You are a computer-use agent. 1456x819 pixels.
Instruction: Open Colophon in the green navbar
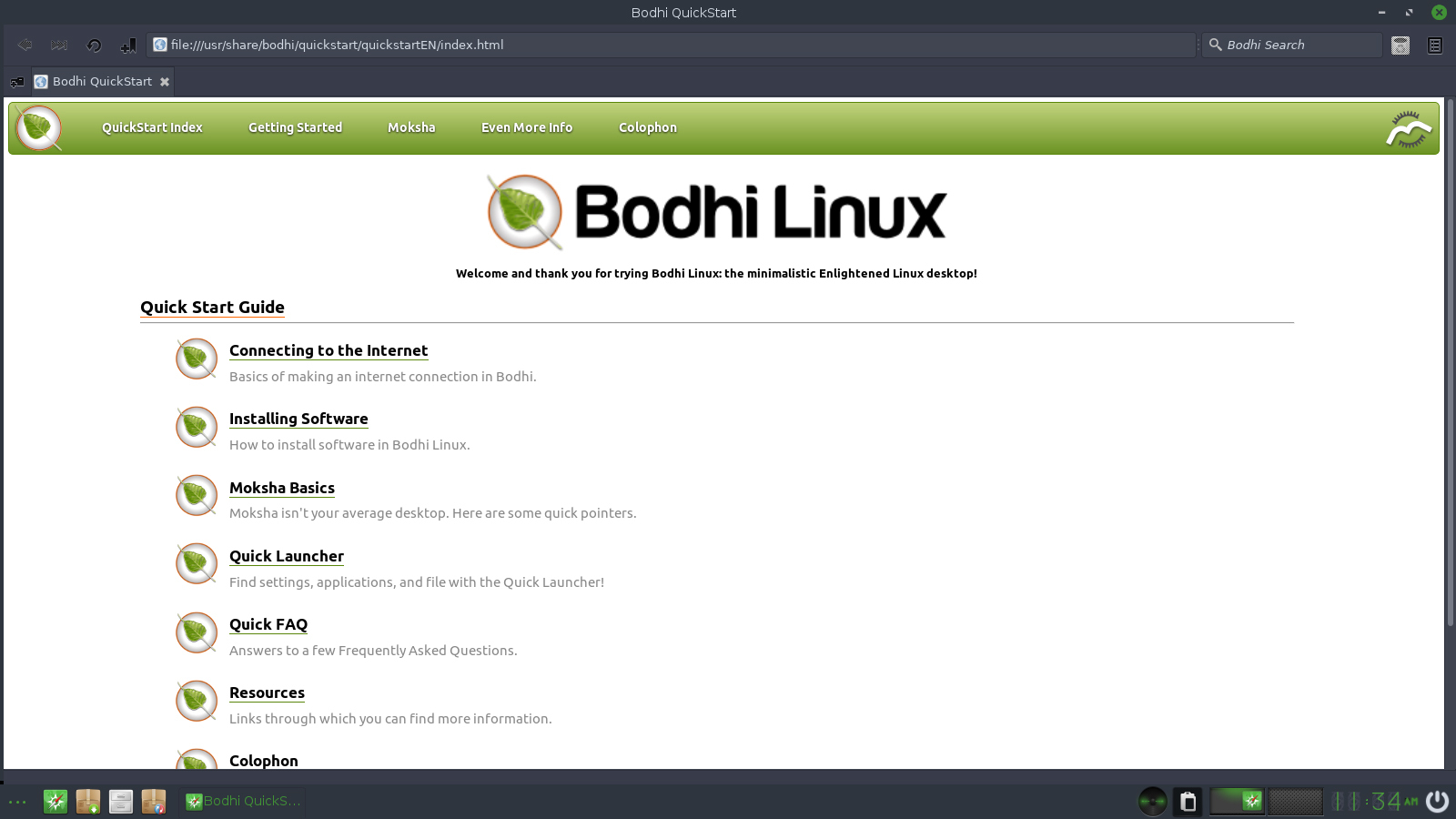click(x=648, y=127)
